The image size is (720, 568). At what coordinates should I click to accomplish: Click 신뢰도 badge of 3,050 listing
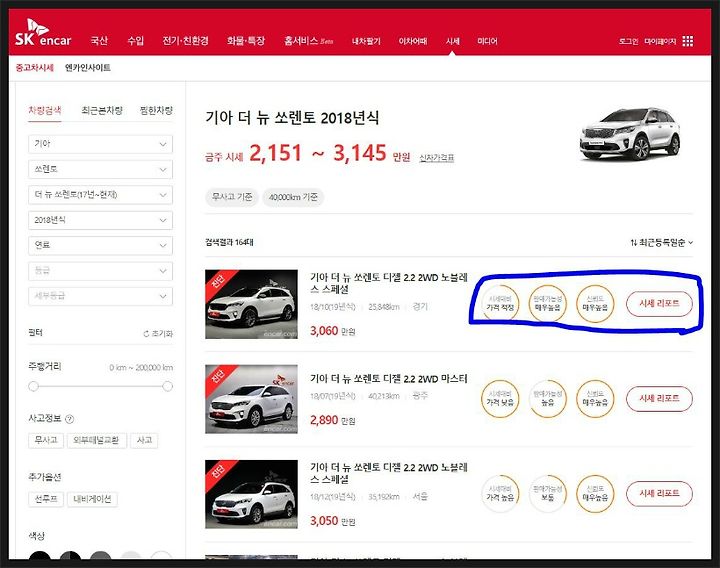[595, 494]
